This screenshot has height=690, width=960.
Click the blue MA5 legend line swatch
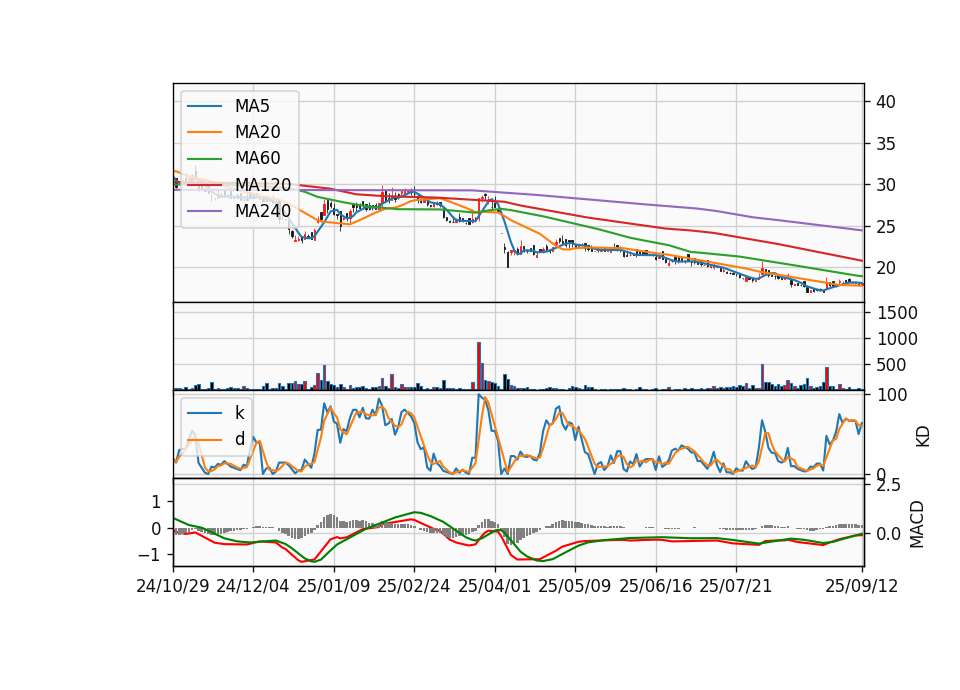point(204,106)
